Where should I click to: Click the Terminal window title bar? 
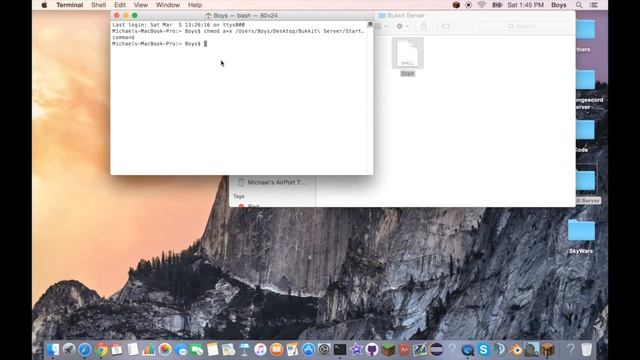coord(242,16)
